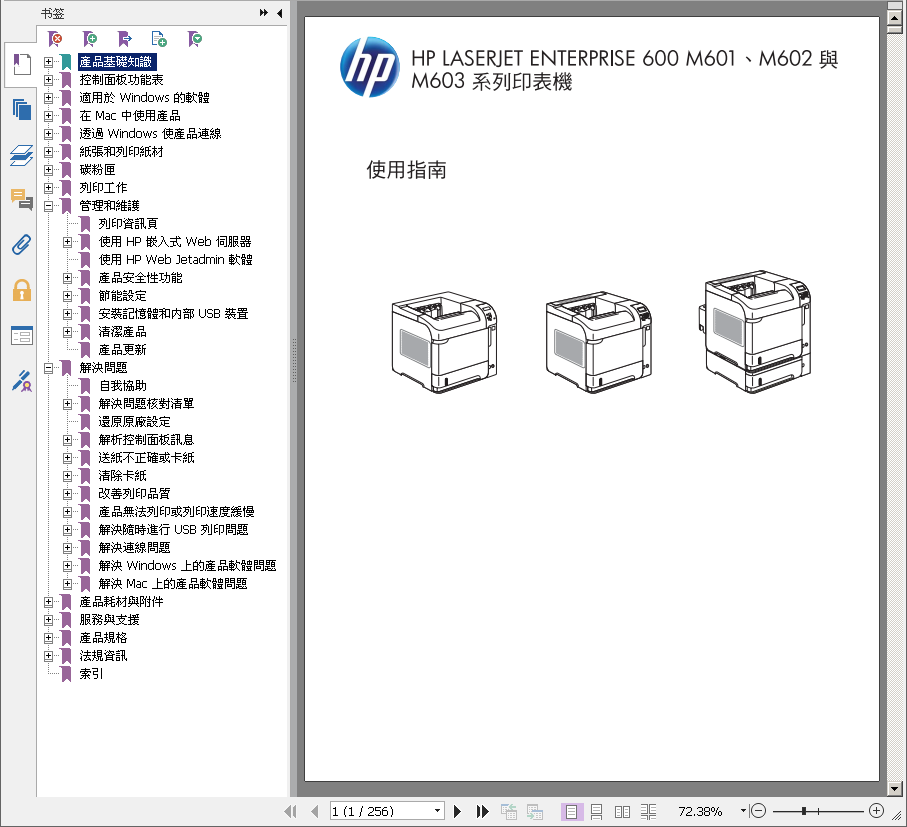Image resolution: width=907 pixels, height=827 pixels.
Task: Open the digital Signatures panel
Action: tap(21, 381)
